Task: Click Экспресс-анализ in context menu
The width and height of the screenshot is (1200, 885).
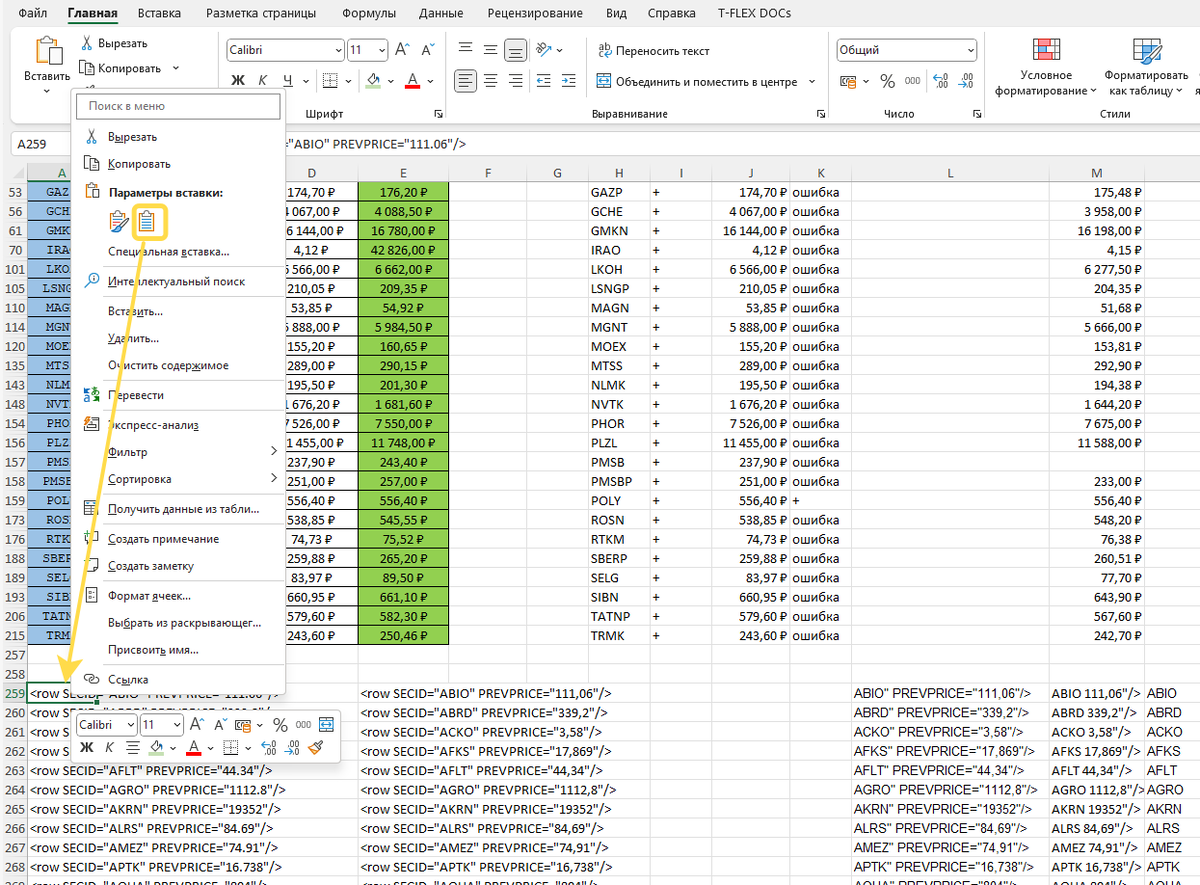Action: pyautogui.click(x=153, y=425)
